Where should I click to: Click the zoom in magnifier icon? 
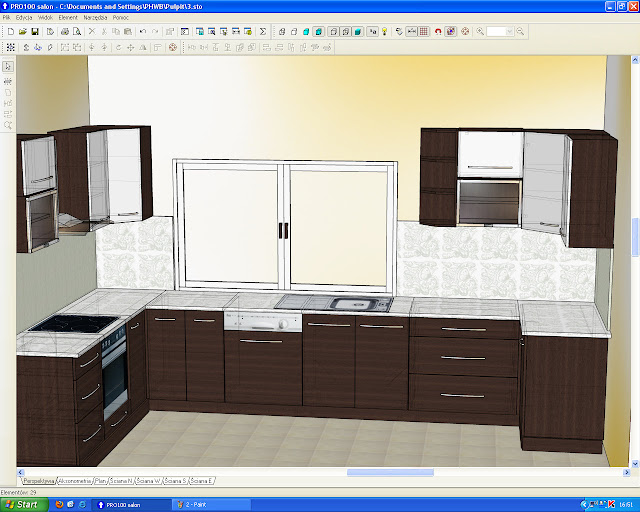click(x=480, y=31)
